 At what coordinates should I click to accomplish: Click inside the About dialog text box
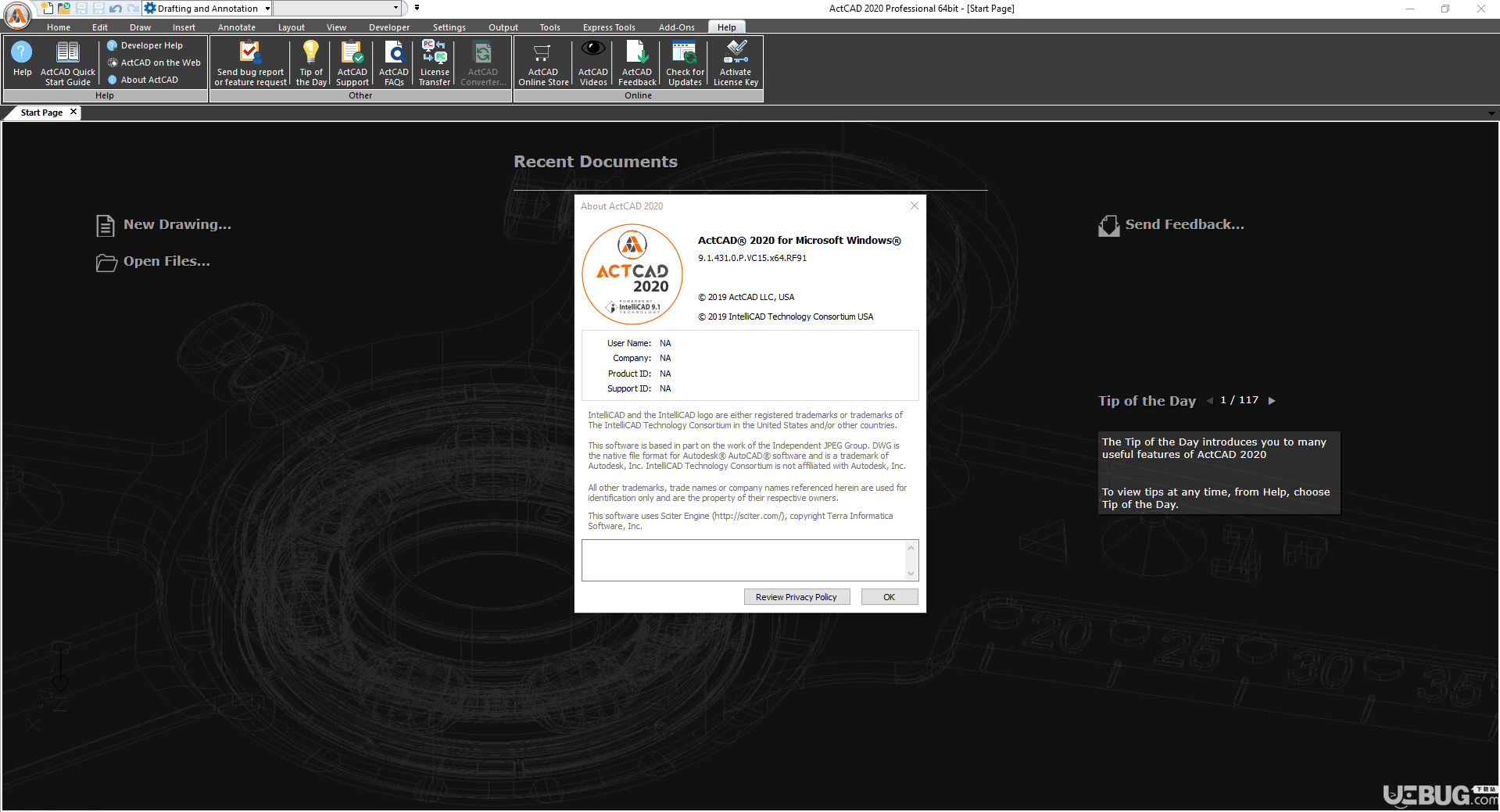pos(743,560)
